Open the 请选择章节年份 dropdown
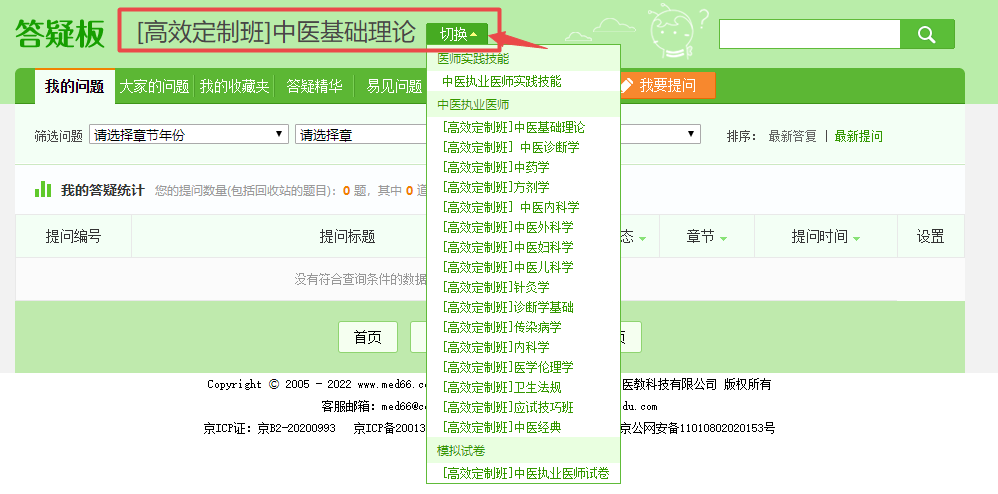 click(x=188, y=135)
